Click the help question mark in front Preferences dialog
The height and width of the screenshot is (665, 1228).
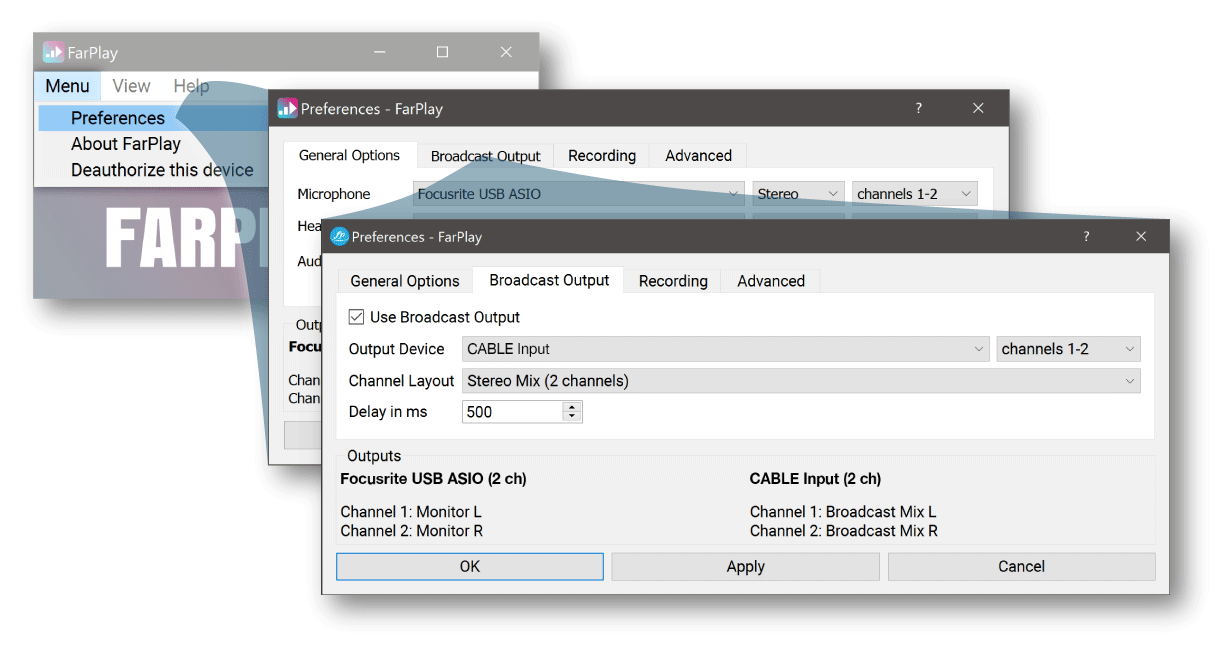point(1086,237)
